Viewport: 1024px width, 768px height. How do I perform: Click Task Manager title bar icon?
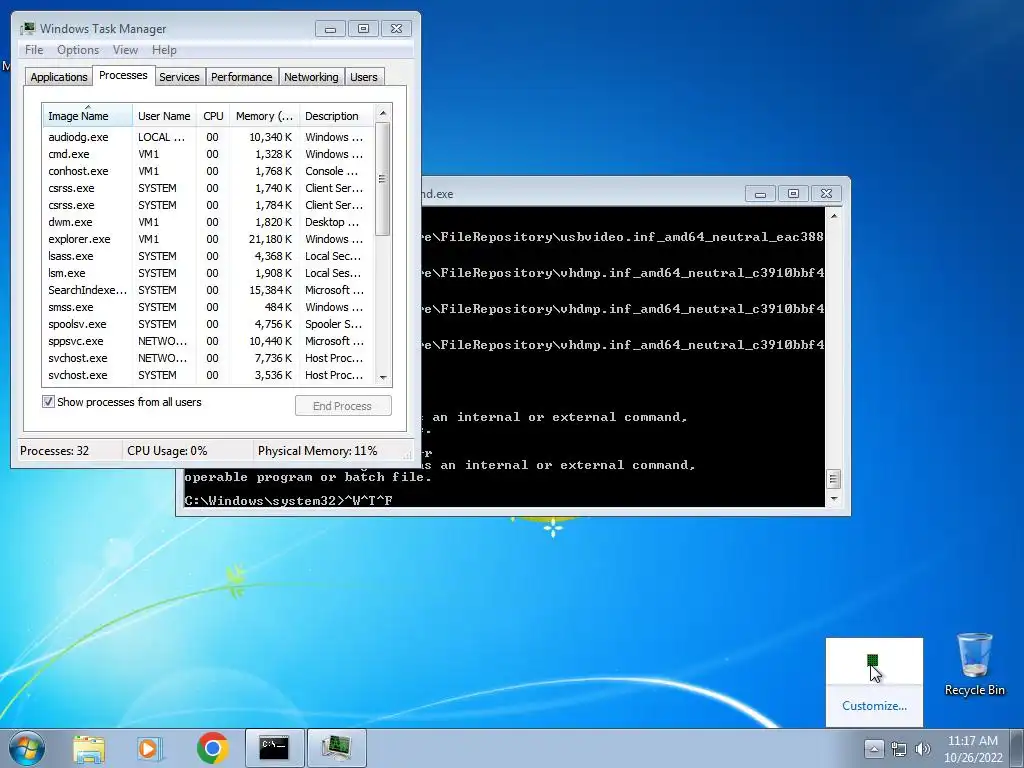point(27,29)
